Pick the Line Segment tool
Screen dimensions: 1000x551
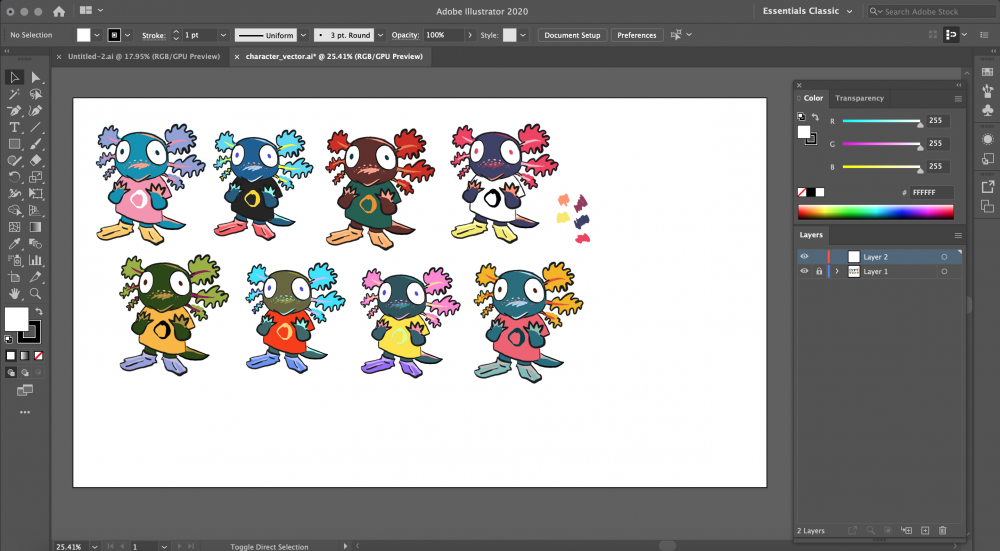point(36,127)
